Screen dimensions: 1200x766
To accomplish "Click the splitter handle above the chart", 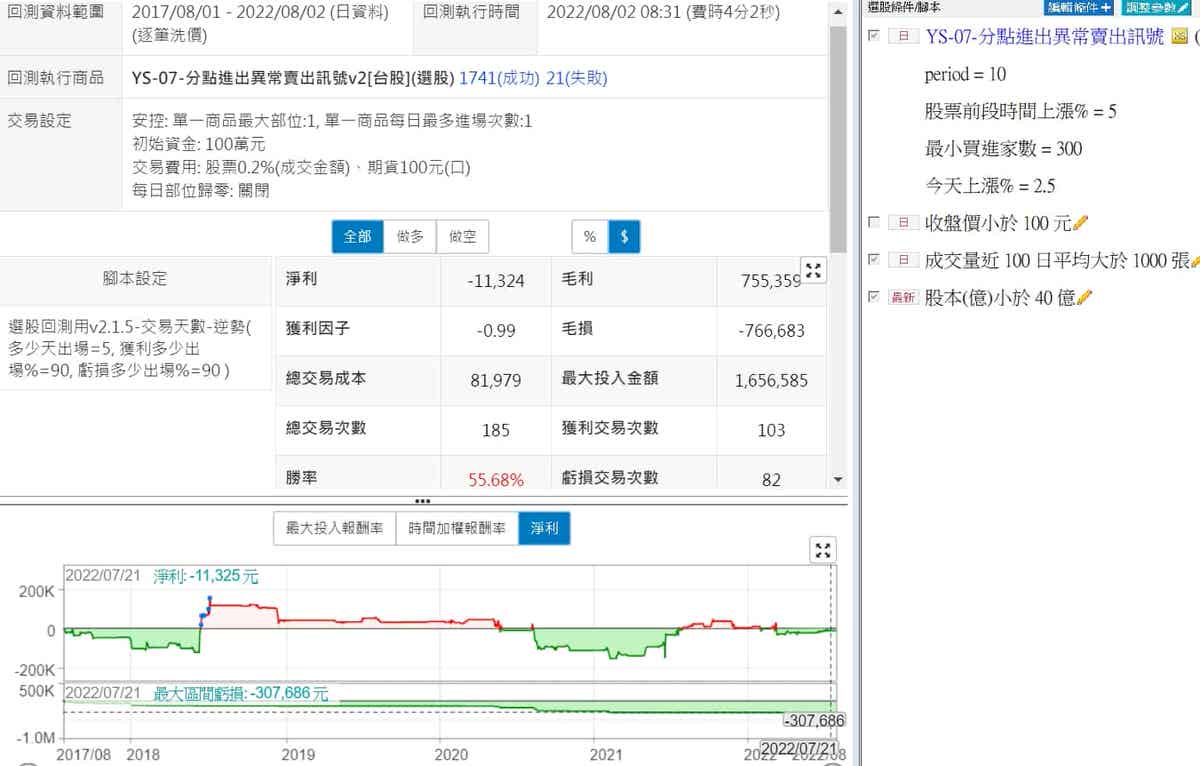I will click(x=422, y=501).
